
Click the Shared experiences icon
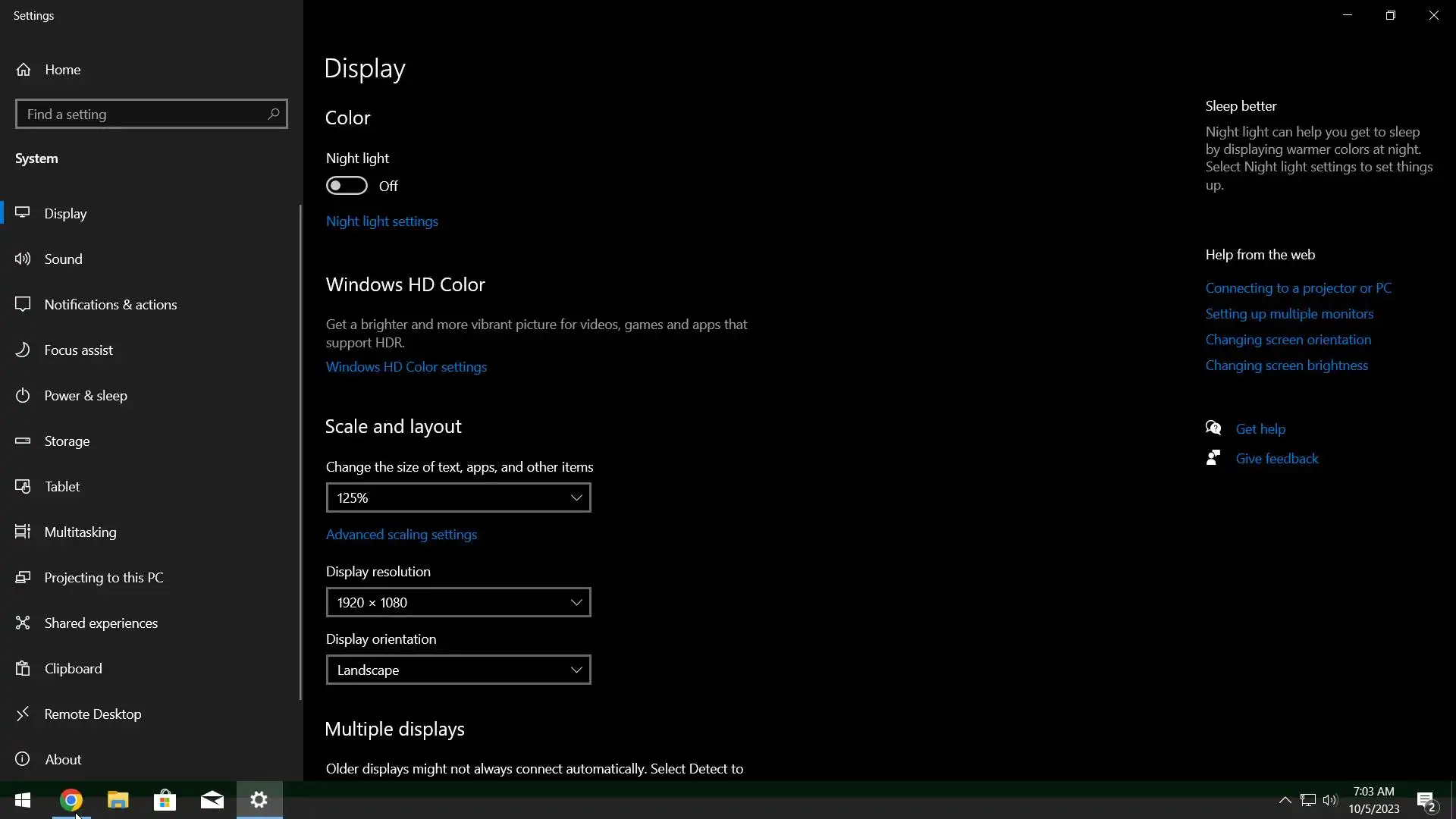pyautogui.click(x=23, y=623)
